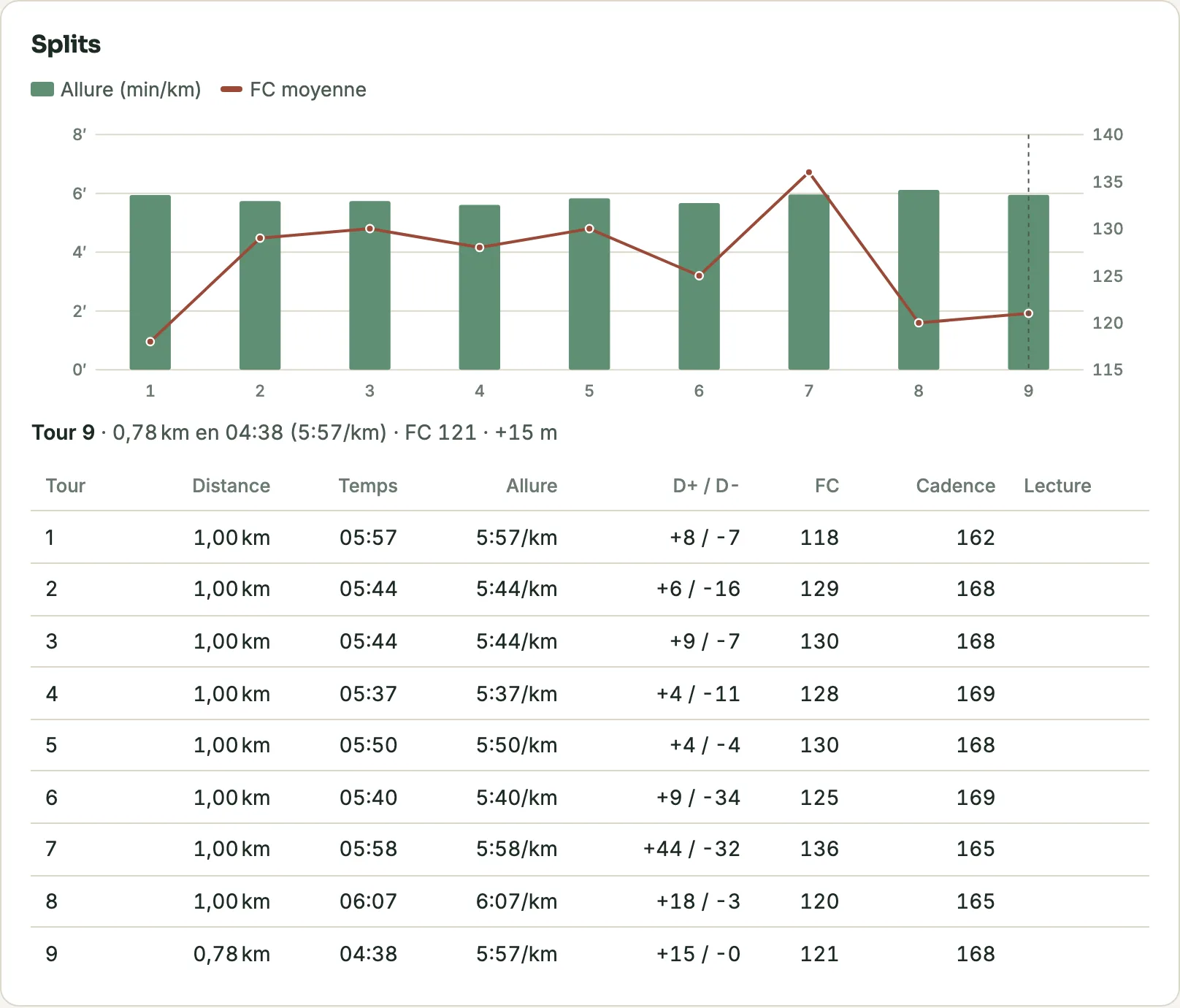Click cadence "162" in the lap 1 row
Image resolution: width=1180 pixels, height=1008 pixels.
click(976, 538)
